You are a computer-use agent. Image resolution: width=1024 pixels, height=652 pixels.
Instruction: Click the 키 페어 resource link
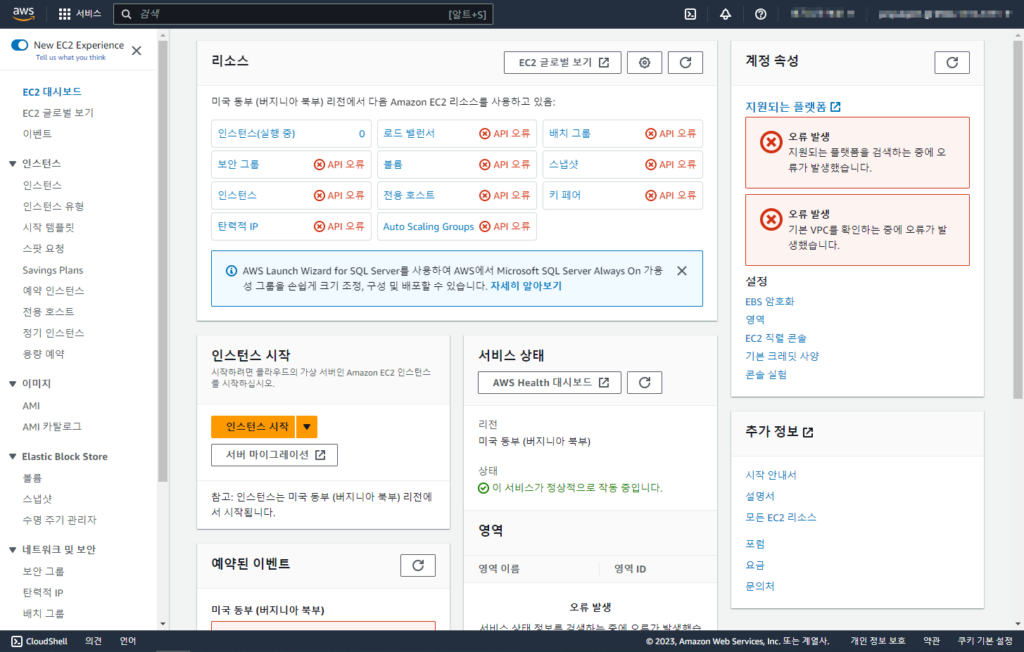click(x=565, y=195)
